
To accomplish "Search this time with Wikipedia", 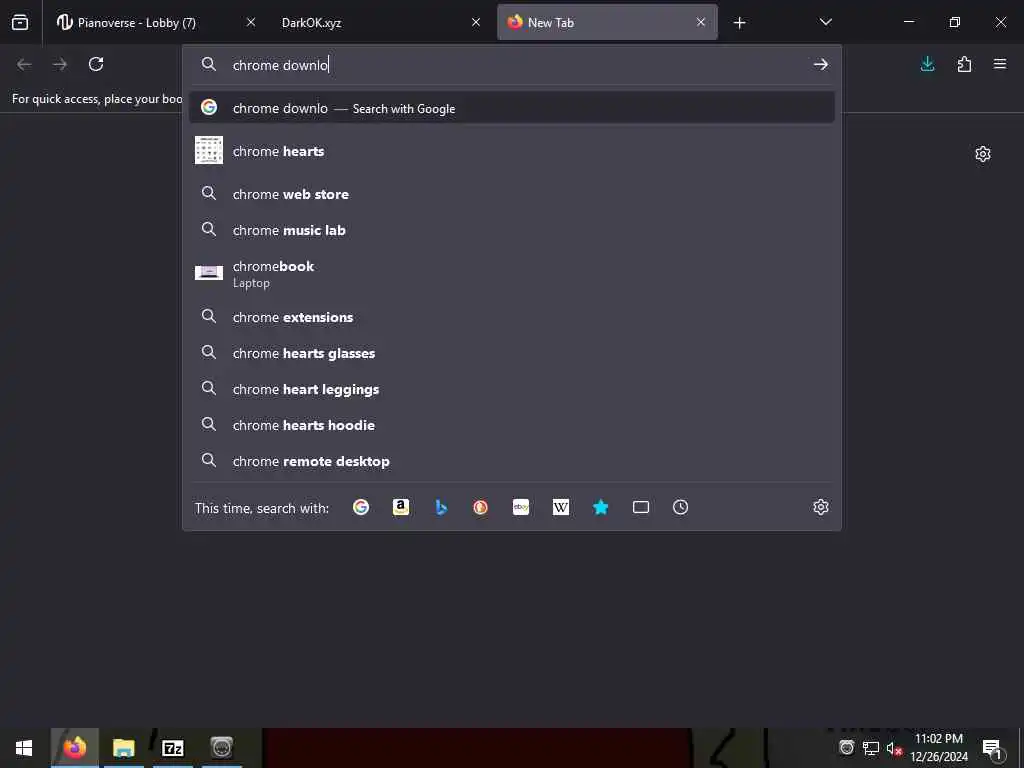I will point(561,507).
